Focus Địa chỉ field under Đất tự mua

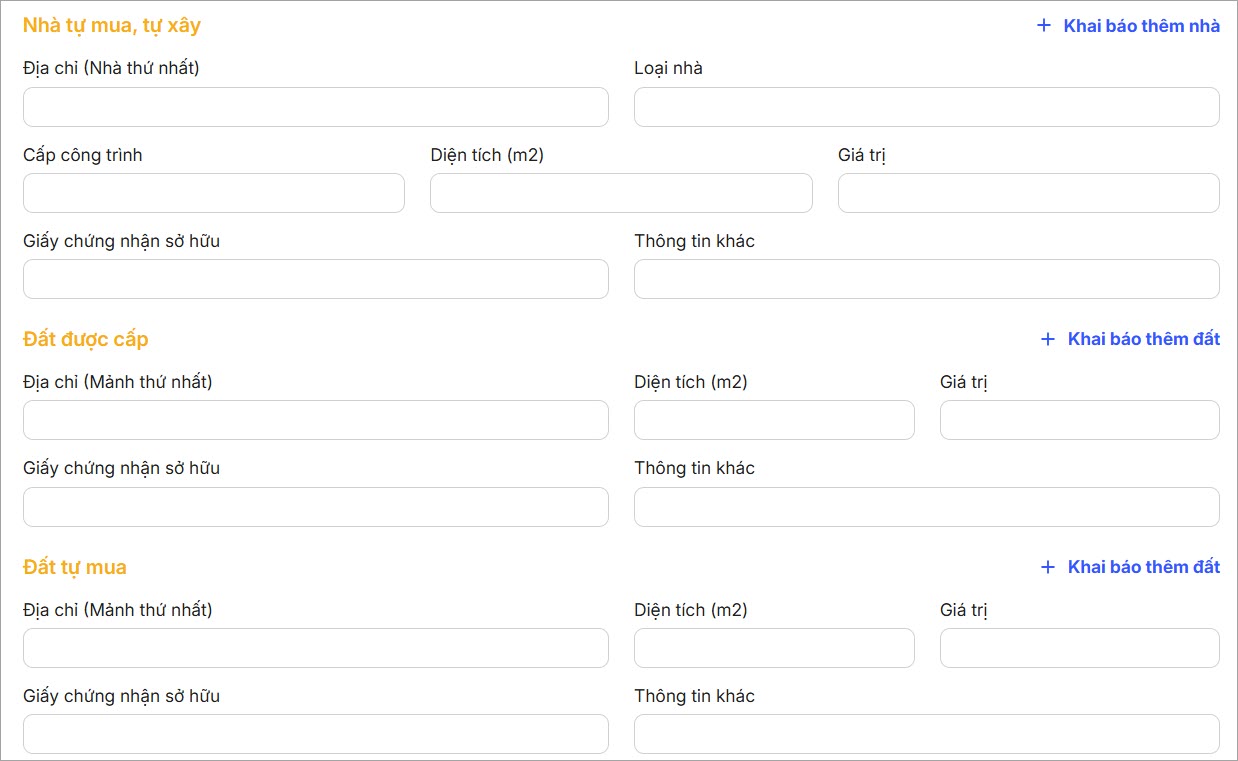[315, 648]
